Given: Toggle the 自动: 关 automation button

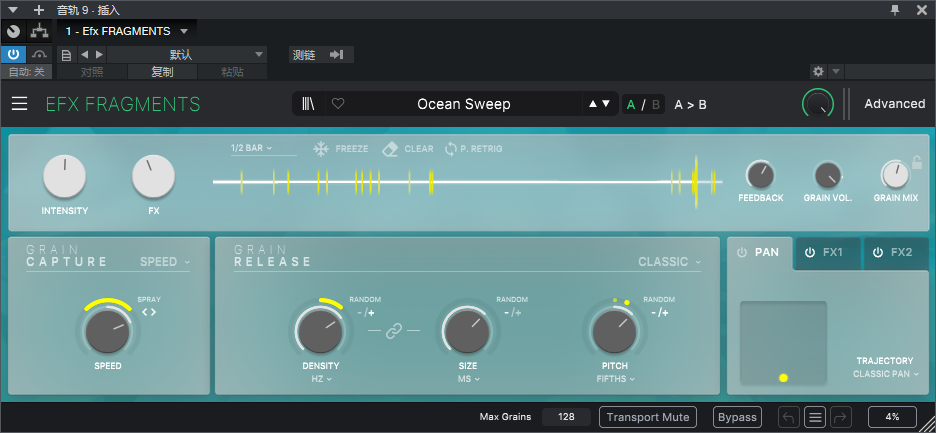Looking at the screenshot, I should click(x=26, y=72).
